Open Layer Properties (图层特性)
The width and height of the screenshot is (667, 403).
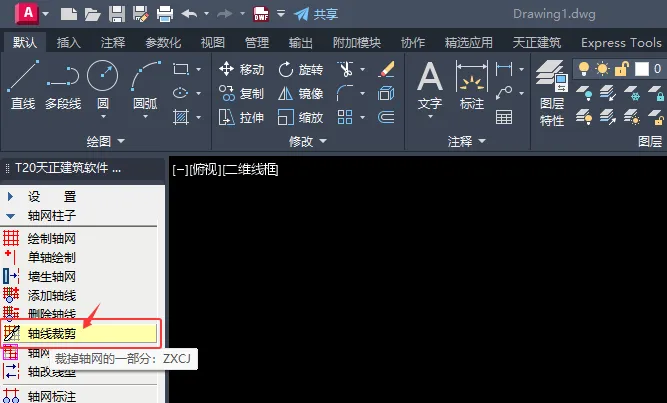552,93
